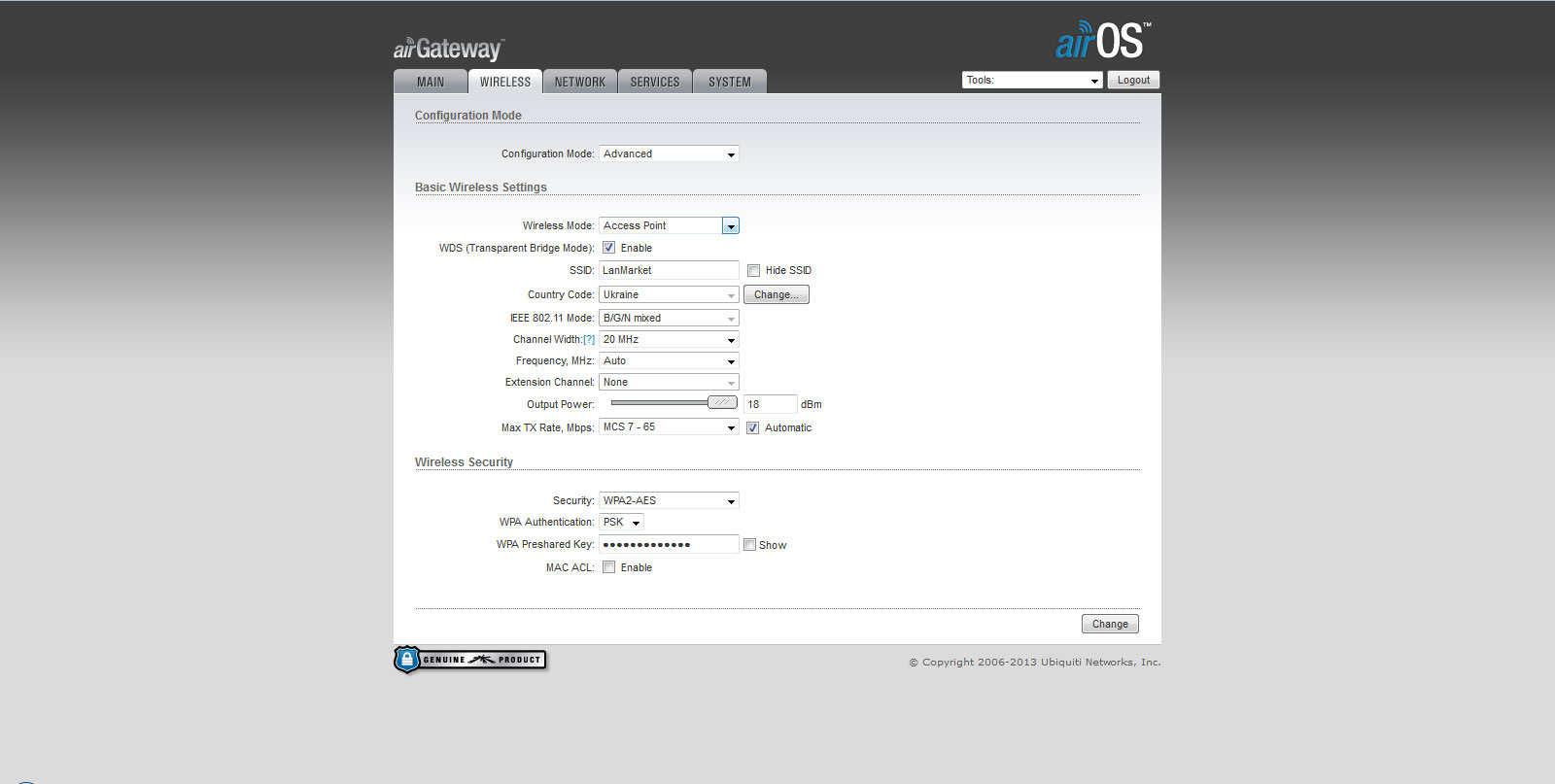Click the Channel Width help [?] link
Image resolution: width=1555 pixels, height=784 pixels.
589,340
